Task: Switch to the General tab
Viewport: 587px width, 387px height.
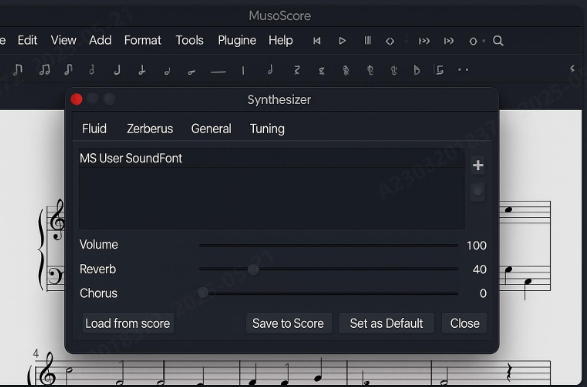Action: pos(211,128)
